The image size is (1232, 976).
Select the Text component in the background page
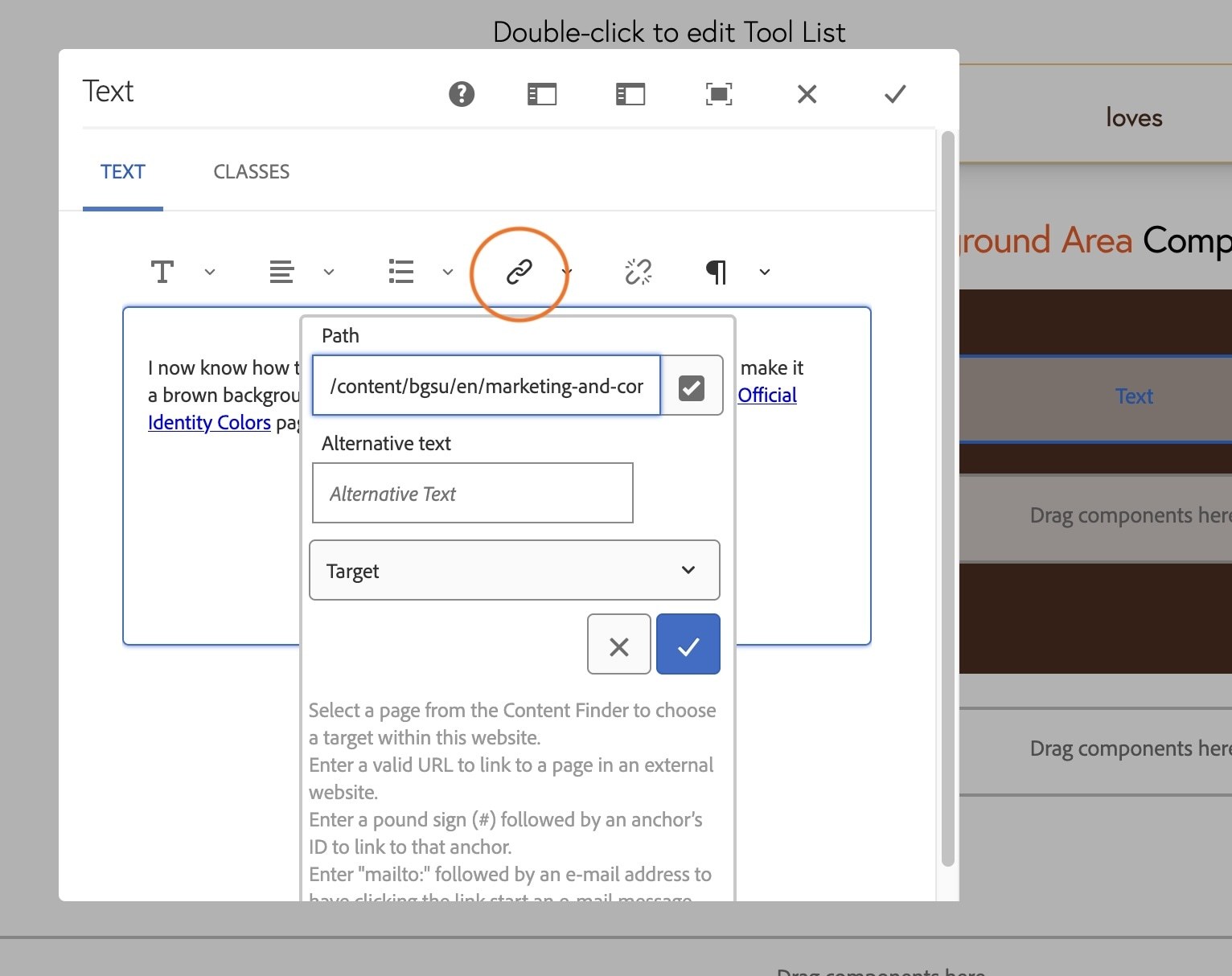1134,396
